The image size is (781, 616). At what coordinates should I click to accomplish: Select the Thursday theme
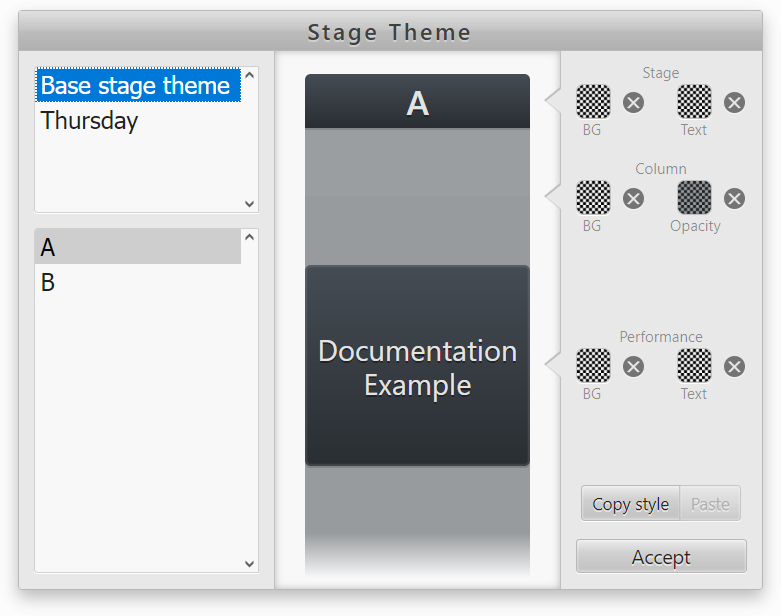(x=90, y=121)
